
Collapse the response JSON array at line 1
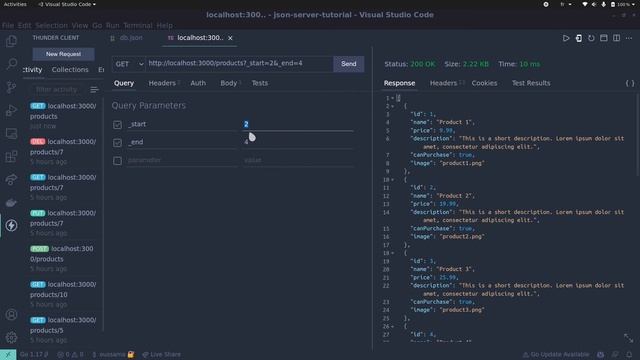click(x=393, y=98)
